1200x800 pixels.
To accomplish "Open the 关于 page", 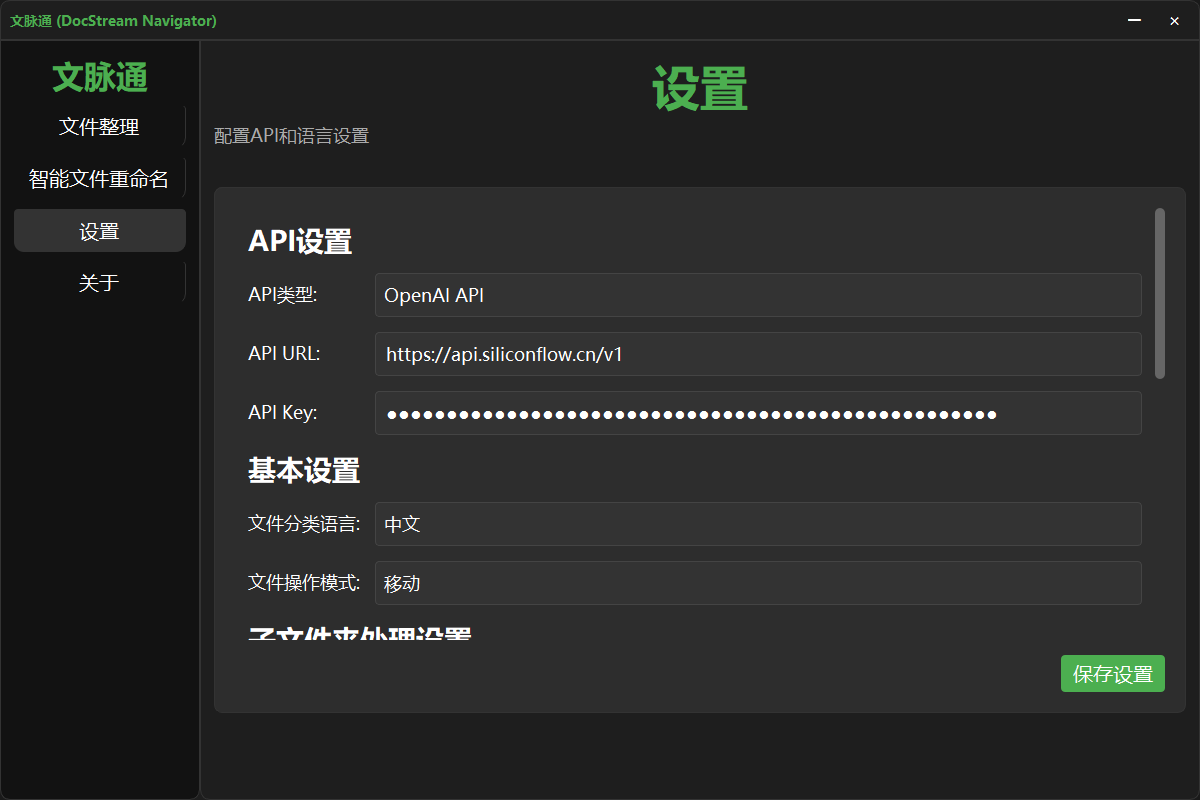I will (x=99, y=283).
